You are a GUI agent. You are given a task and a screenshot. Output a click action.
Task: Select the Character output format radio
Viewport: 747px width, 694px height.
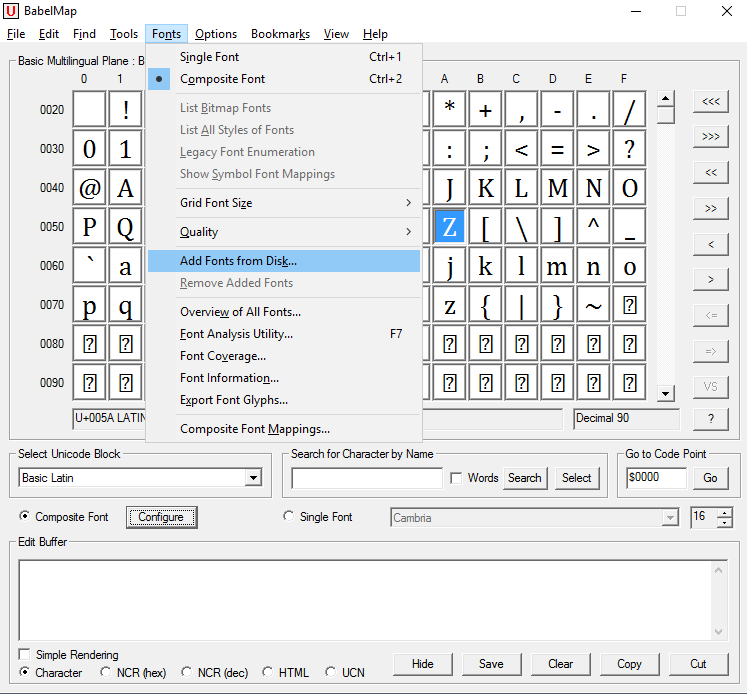point(24,672)
